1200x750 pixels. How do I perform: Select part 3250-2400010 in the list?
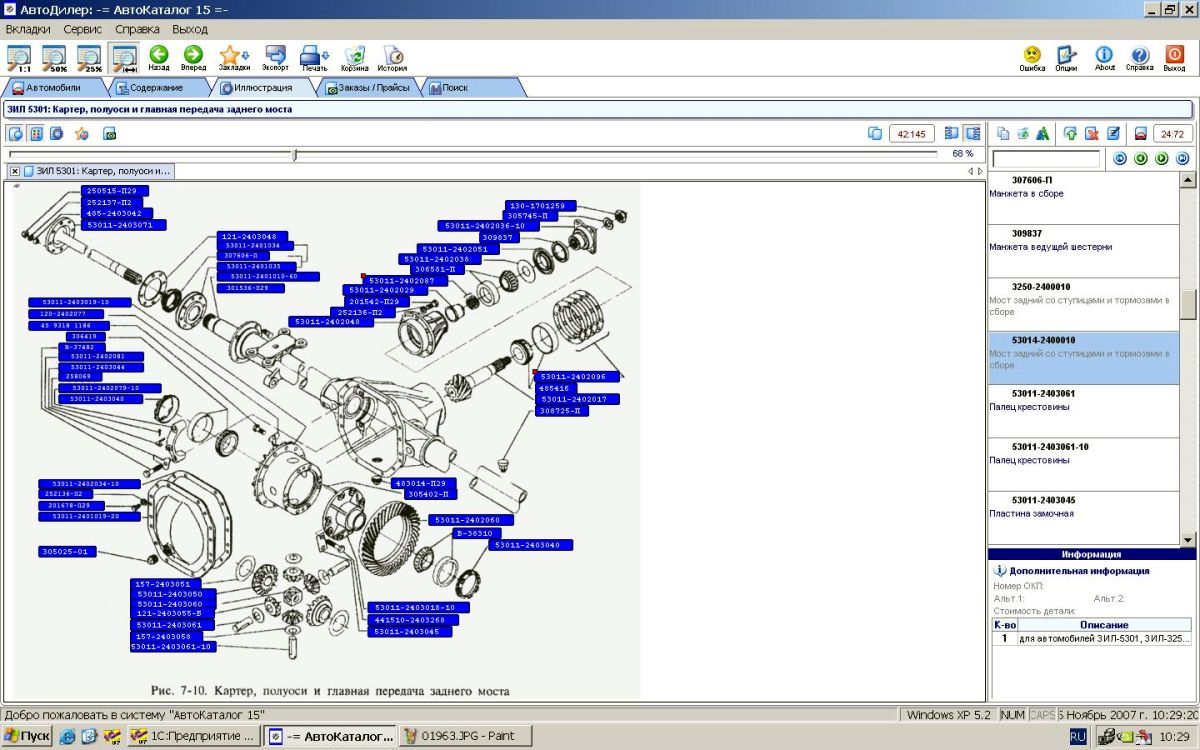pos(1084,304)
